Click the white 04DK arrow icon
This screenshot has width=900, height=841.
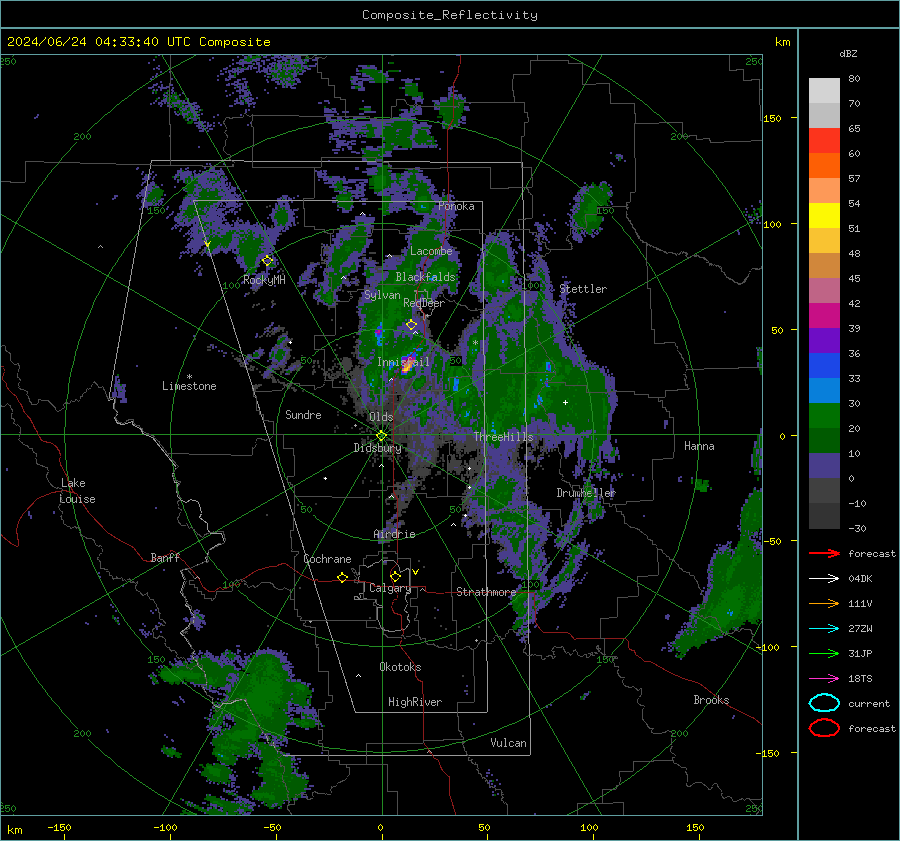[x=824, y=578]
